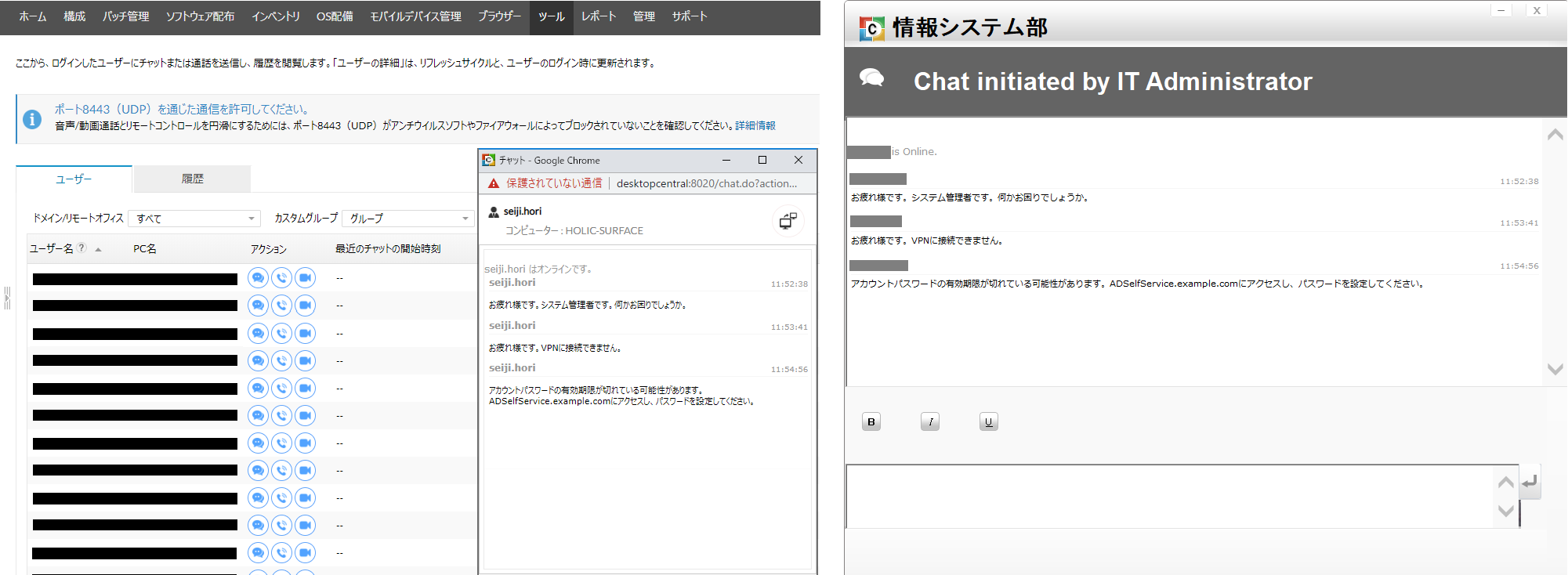Click the blue info icon in the notice
This screenshot has width=1568, height=575.
pyautogui.click(x=32, y=119)
